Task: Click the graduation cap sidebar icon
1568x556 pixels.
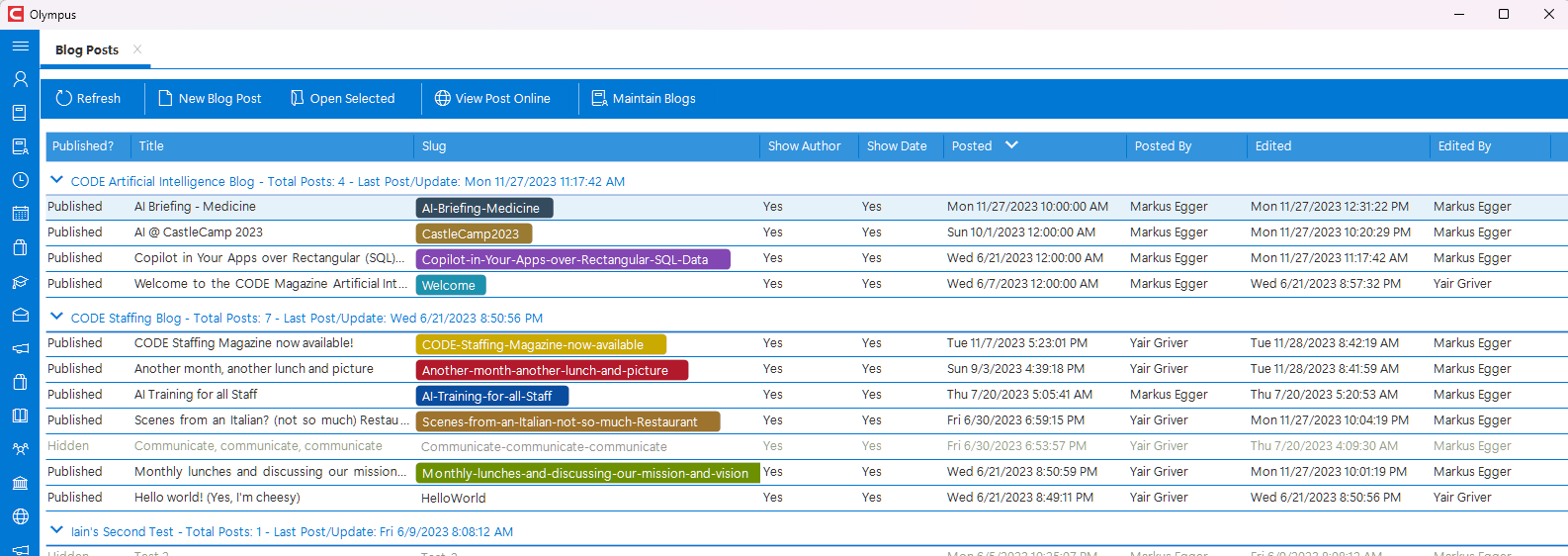Action: [x=20, y=281]
